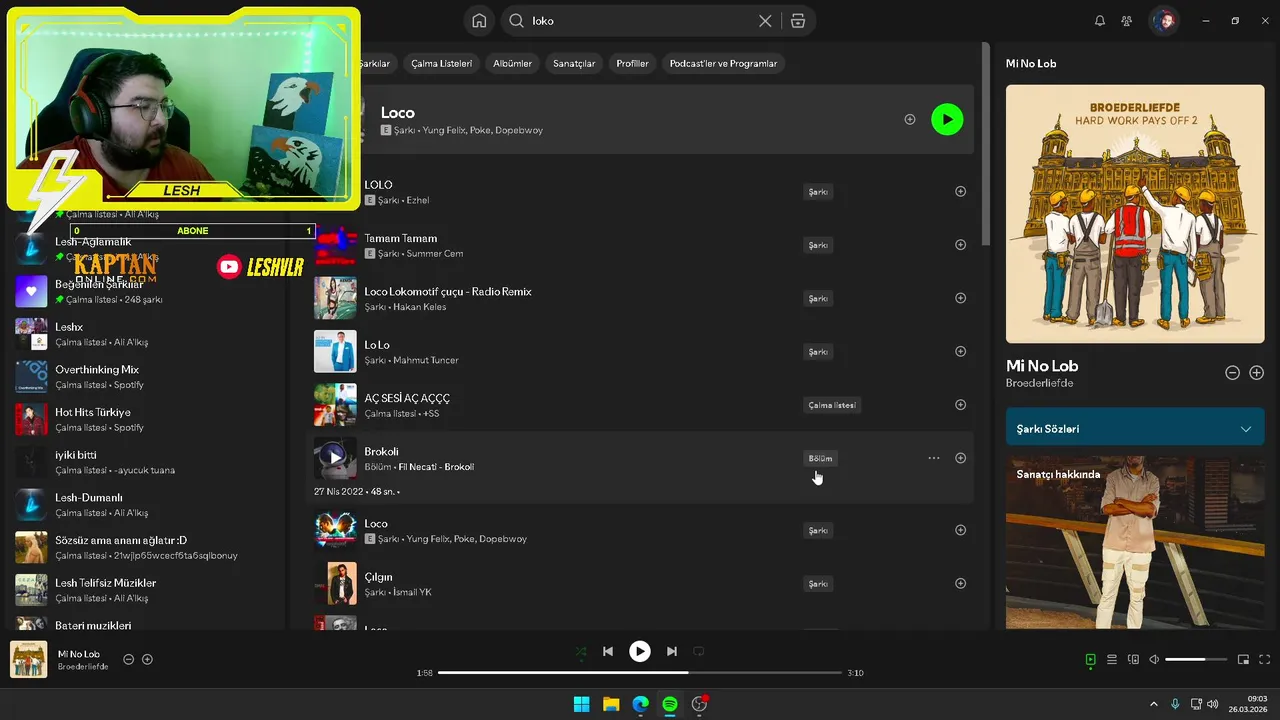
Task: Adjust the Spotify volume slider
Action: pyautogui.click(x=1196, y=660)
